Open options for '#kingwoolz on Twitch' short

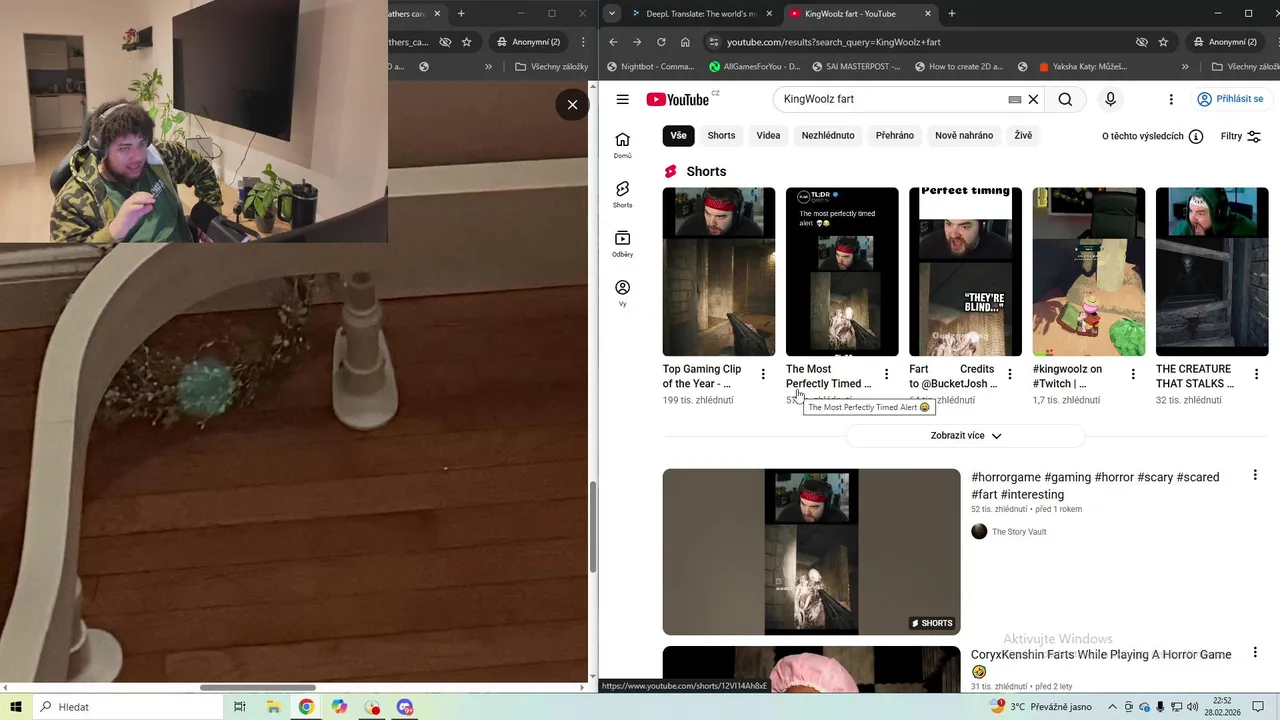click(x=1133, y=374)
